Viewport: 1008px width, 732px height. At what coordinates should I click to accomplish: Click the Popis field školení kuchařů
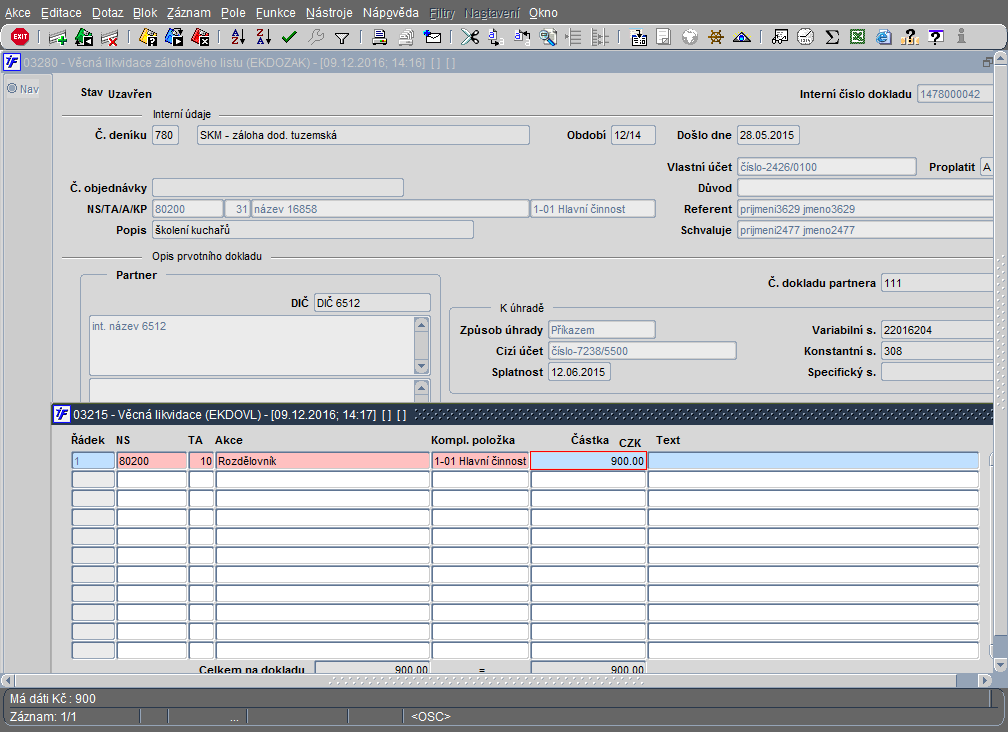312,230
